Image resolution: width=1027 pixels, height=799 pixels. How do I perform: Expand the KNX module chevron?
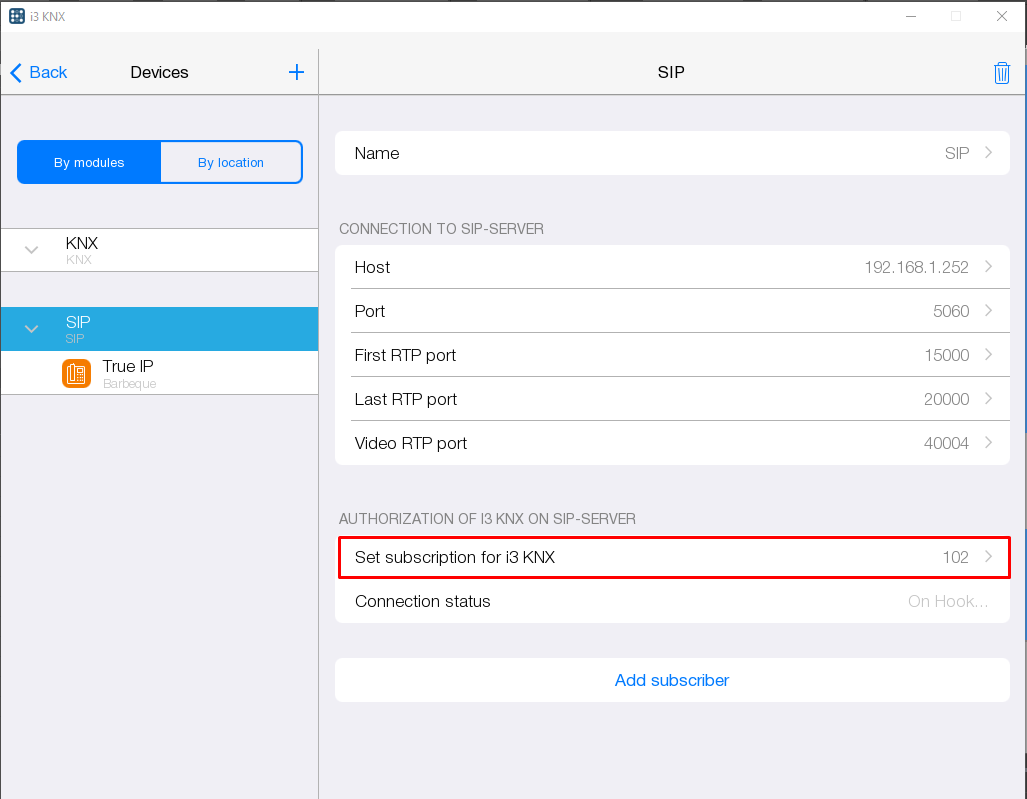[x=31, y=250]
